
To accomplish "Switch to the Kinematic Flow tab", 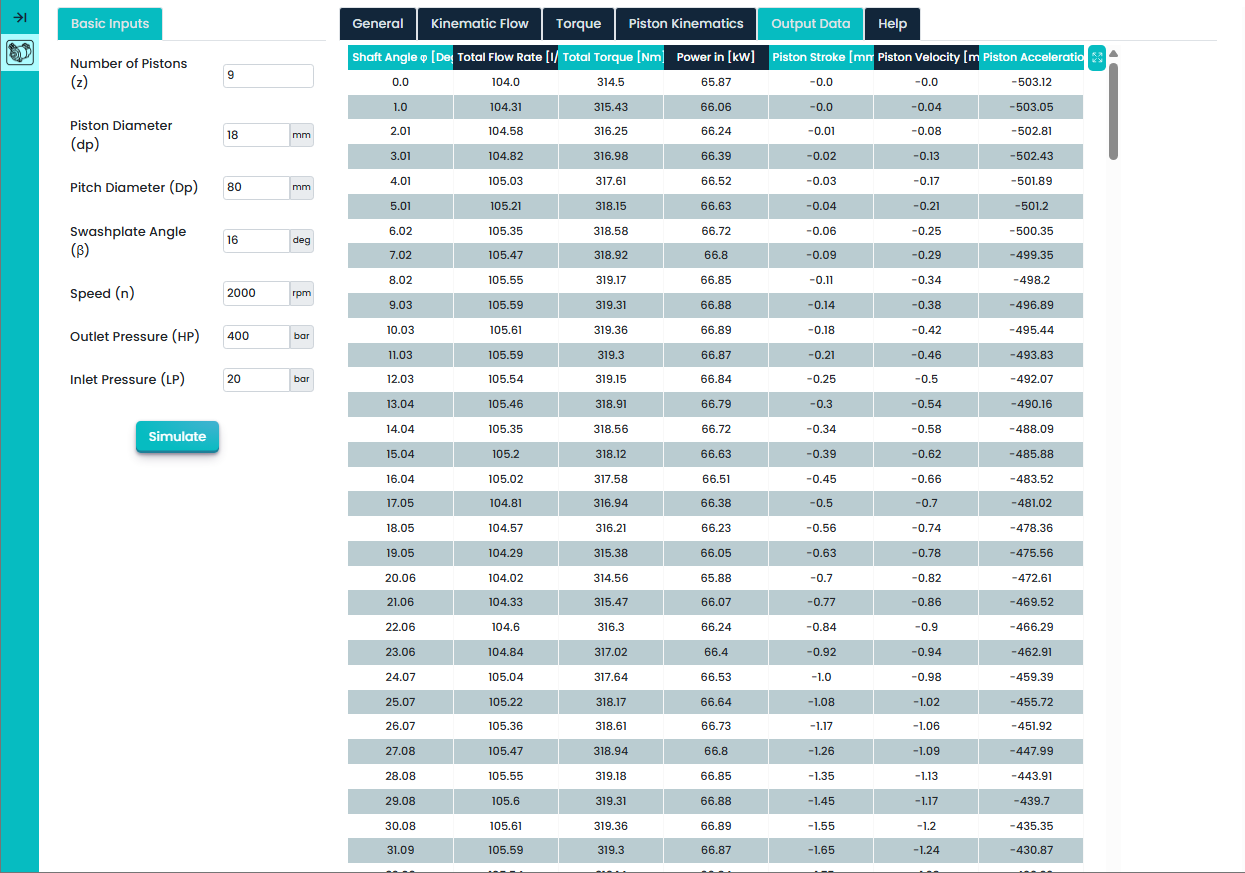I will click(x=479, y=24).
